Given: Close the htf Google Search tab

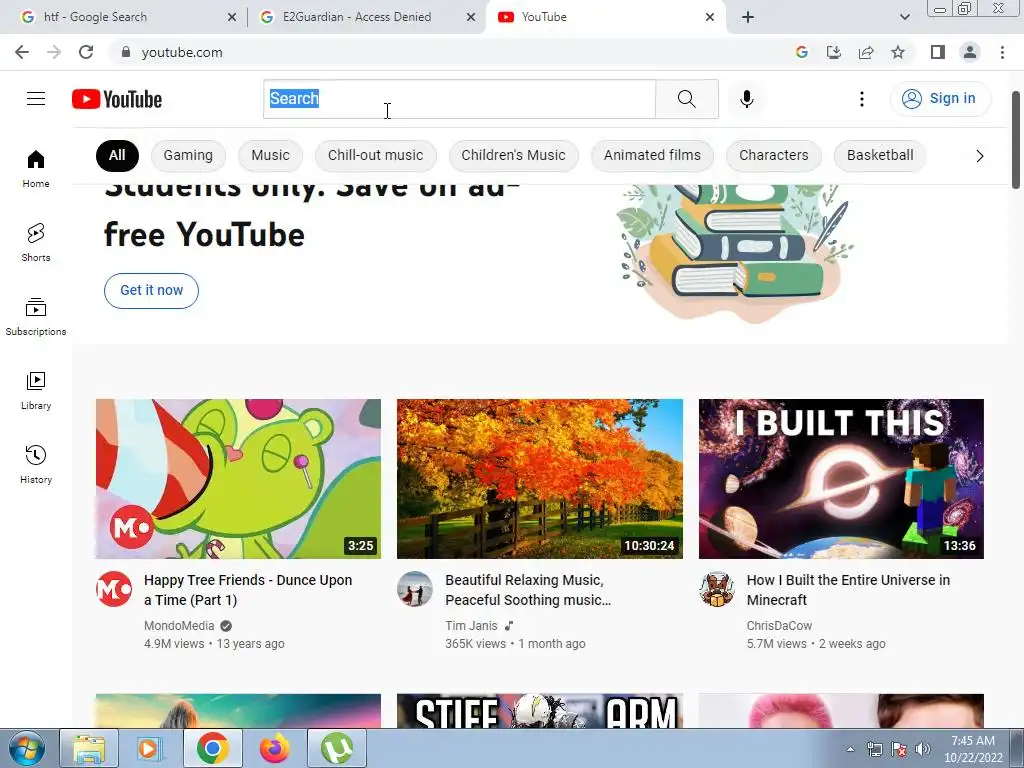Looking at the screenshot, I should (x=231, y=17).
